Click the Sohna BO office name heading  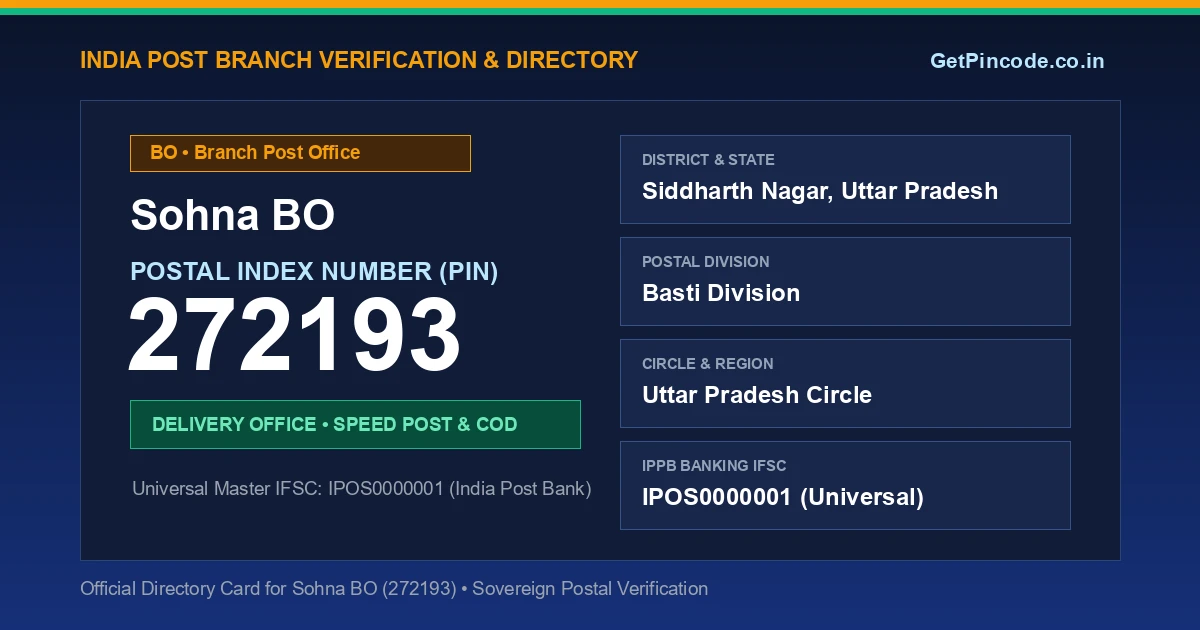point(232,215)
